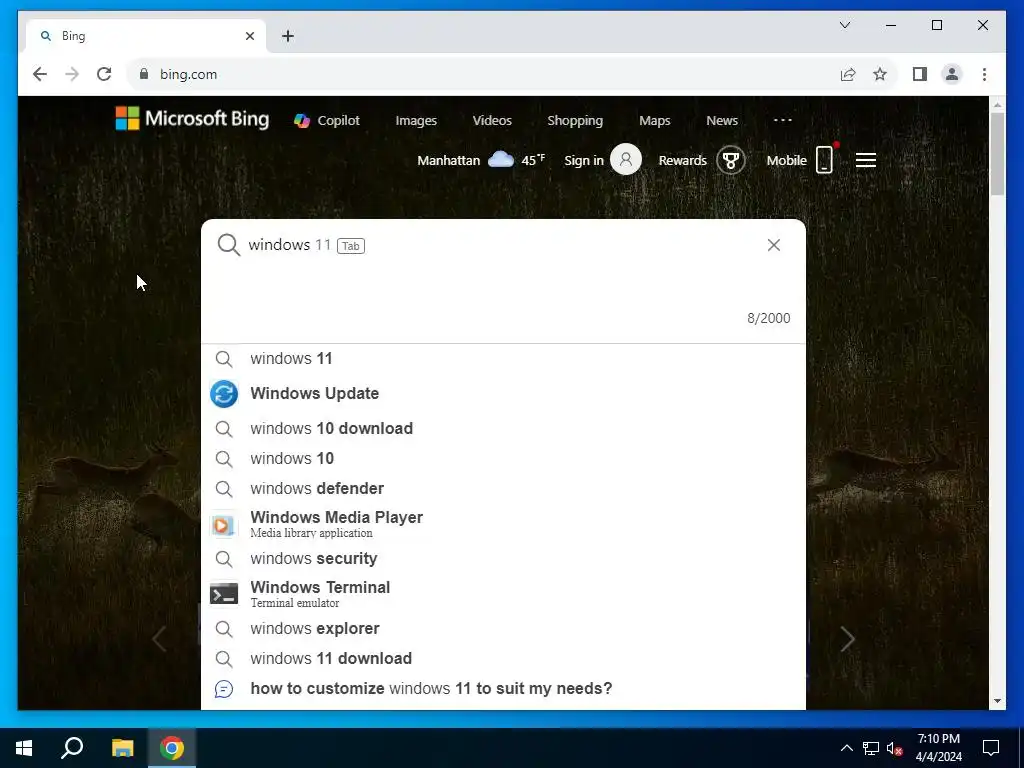
Task: Switch to the Bing browser tab
Action: pos(145,36)
